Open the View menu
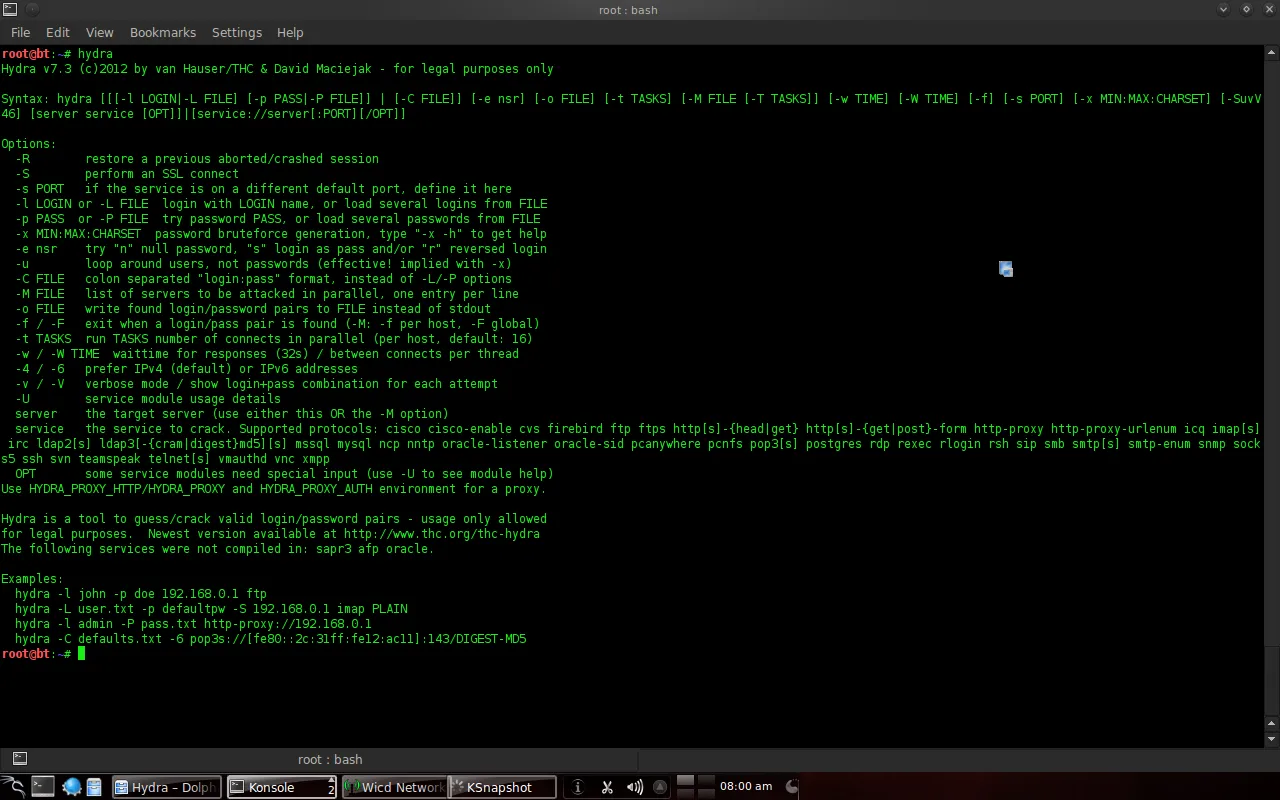Viewport: 1280px width, 800px height. [x=99, y=32]
